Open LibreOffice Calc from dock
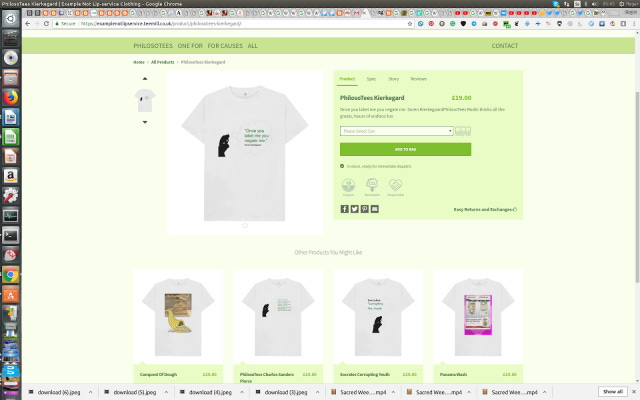This screenshot has height=400, width=640. [11, 137]
